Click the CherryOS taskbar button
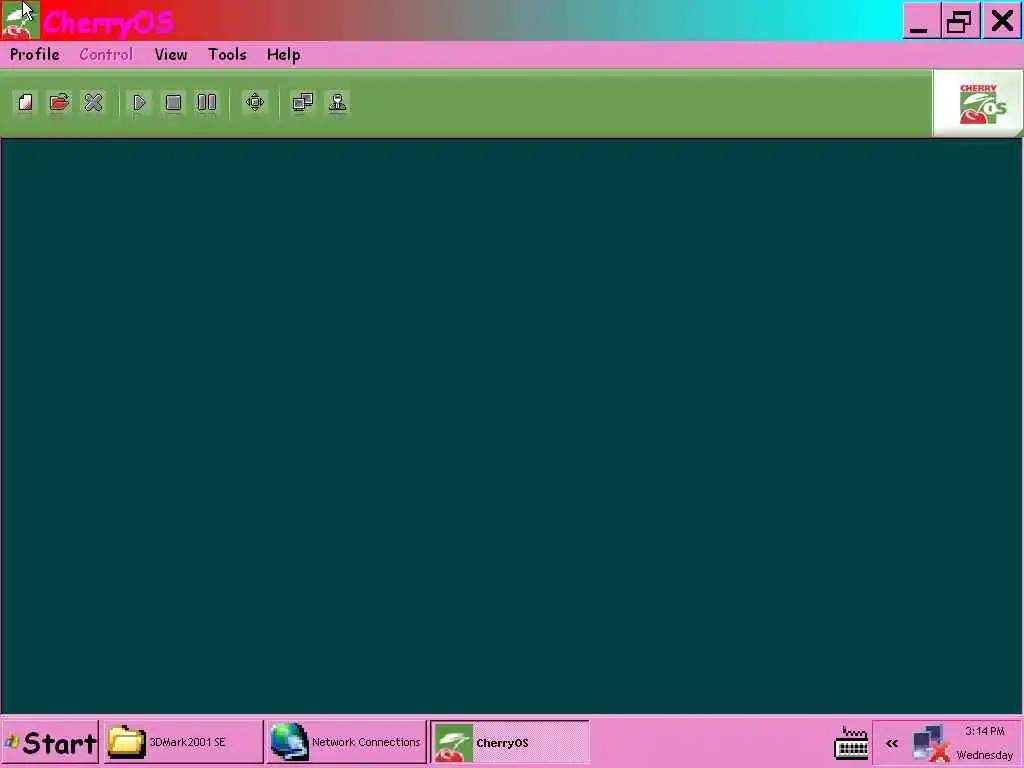 (509, 743)
